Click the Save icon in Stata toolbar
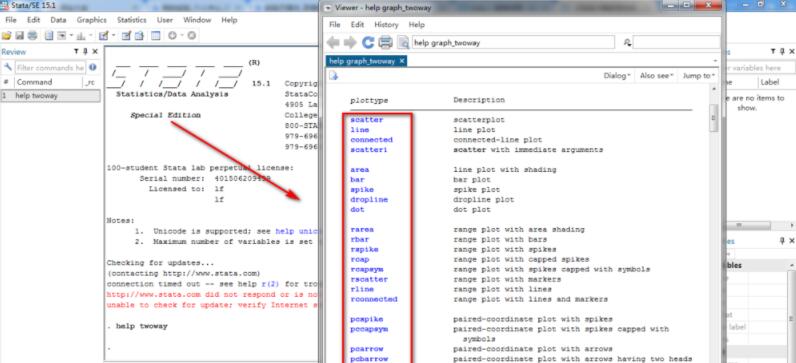The width and height of the screenshot is (796, 363). pos(19,36)
